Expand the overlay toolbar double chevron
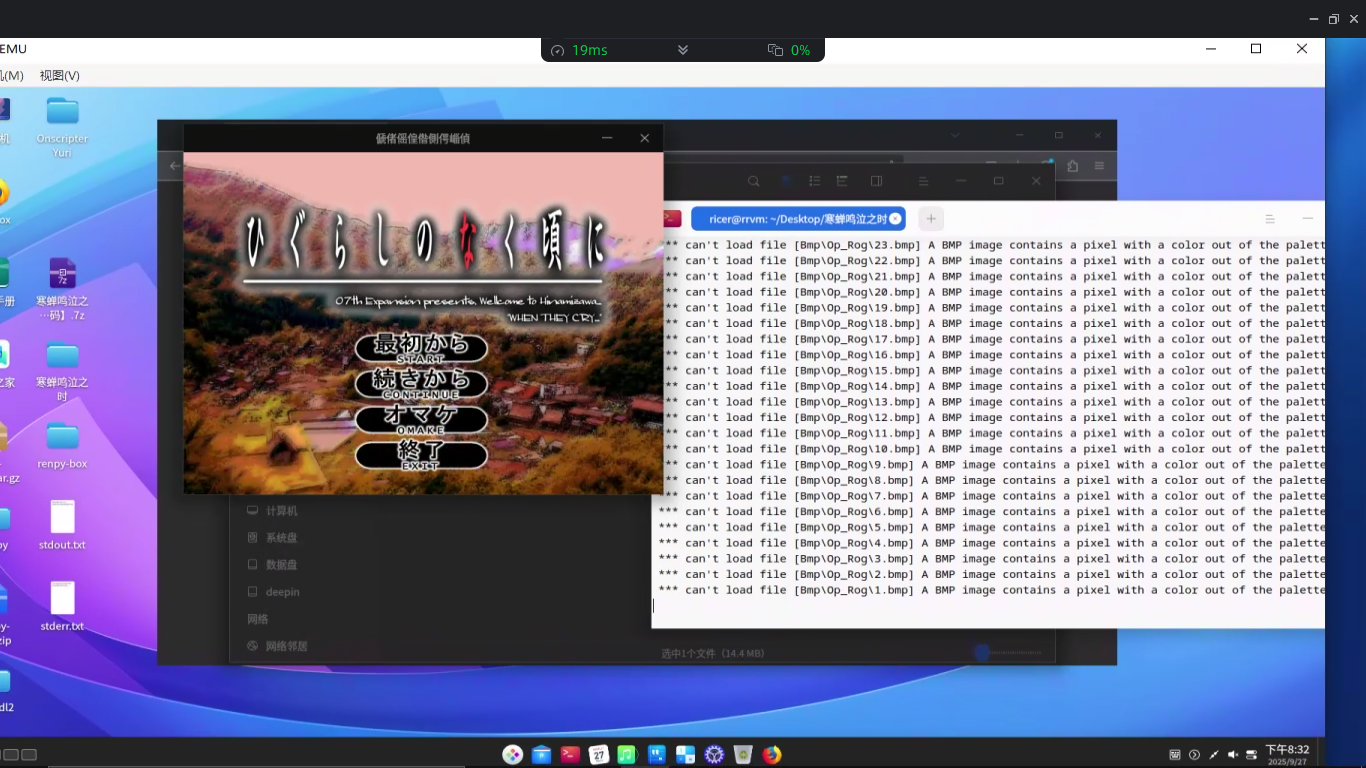The width and height of the screenshot is (1366, 768). pyautogui.click(x=683, y=50)
